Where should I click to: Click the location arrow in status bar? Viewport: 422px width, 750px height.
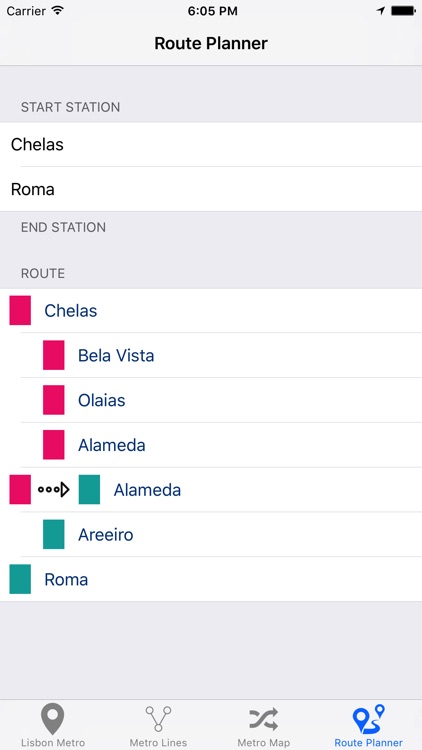381,11
